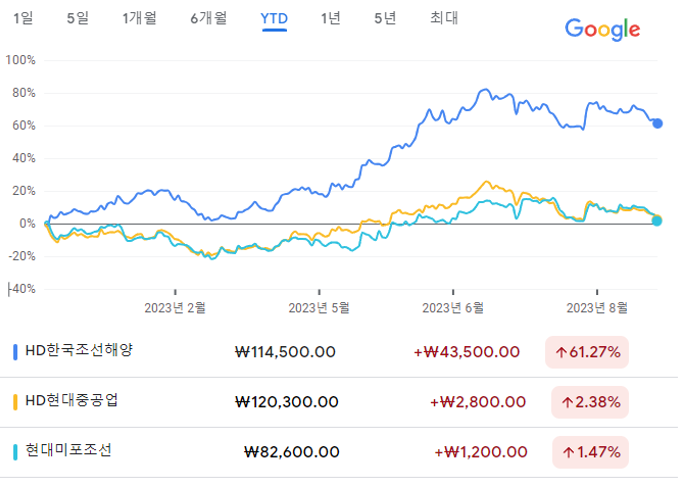Switch to the 1개월 range tab
The width and height of the screenshot is (688, 489).
pyautogui.click(x=140, y=18)
